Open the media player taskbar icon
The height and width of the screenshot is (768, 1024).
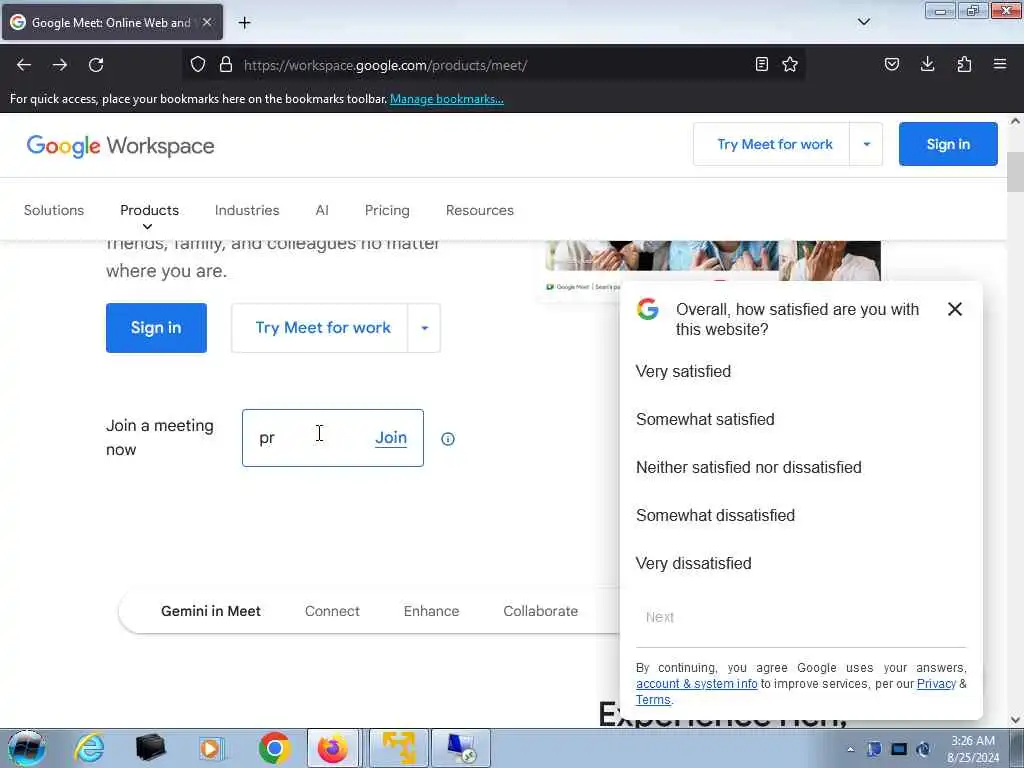coord(211,748)
